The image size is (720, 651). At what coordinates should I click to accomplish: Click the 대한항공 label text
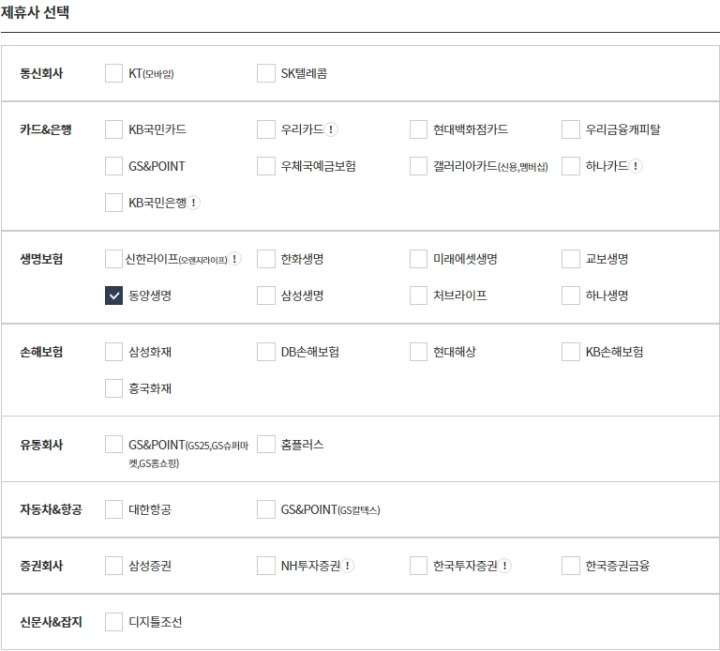pyautogui.click(x=150, y=510)
